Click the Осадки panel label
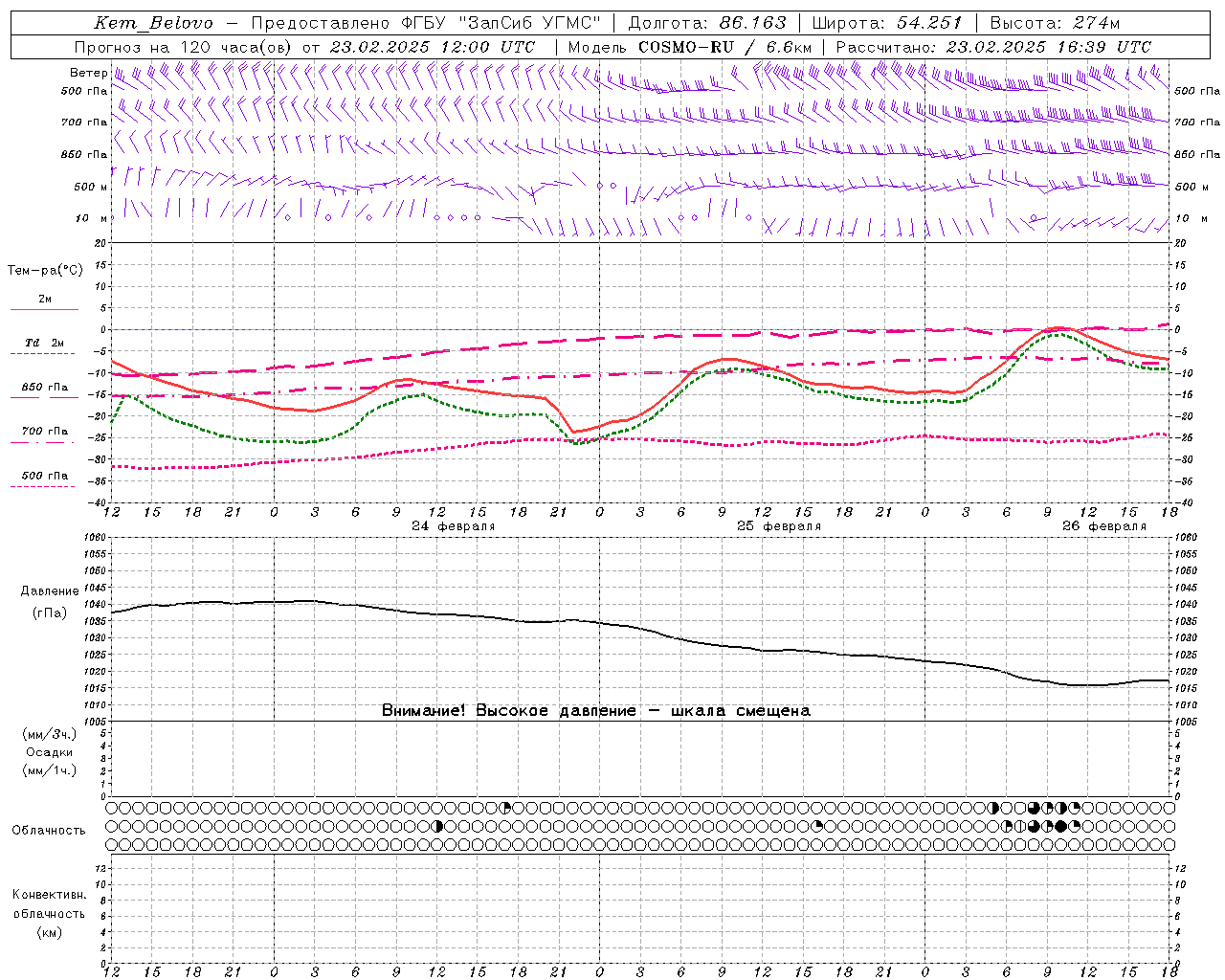The width and height of the screenshot is (1225, 980). point(50,752)
